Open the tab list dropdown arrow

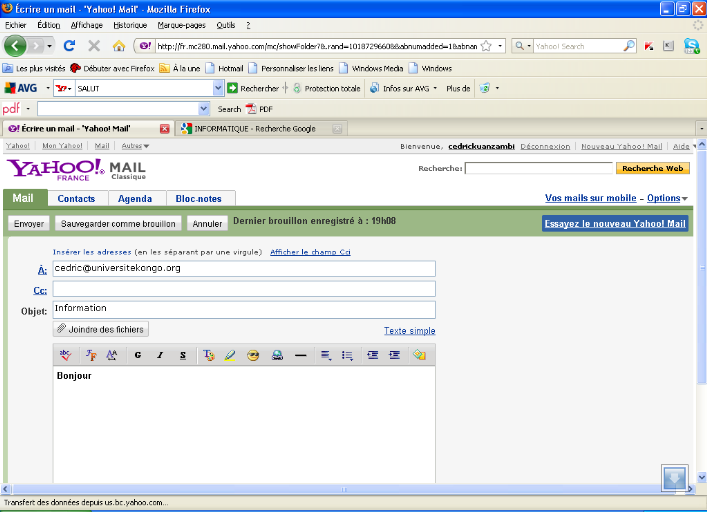701,129
